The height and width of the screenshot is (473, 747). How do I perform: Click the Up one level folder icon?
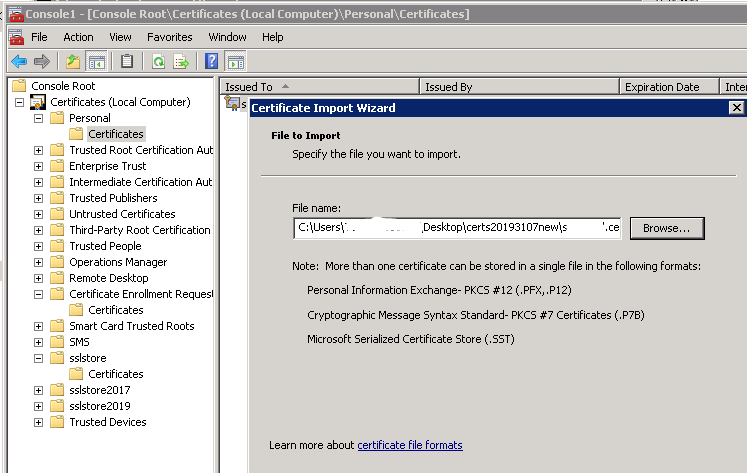(x=74, y=62)
